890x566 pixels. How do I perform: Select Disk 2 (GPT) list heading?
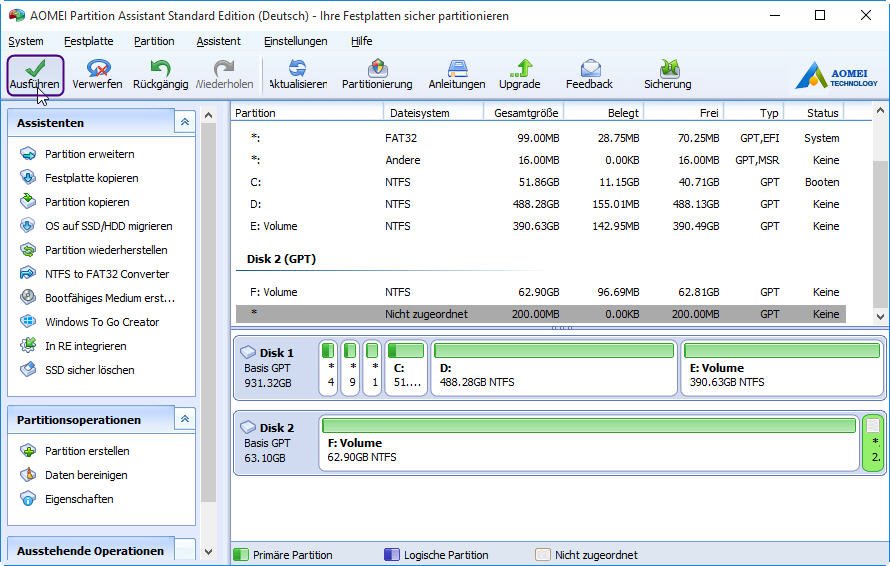pos(281,259)
